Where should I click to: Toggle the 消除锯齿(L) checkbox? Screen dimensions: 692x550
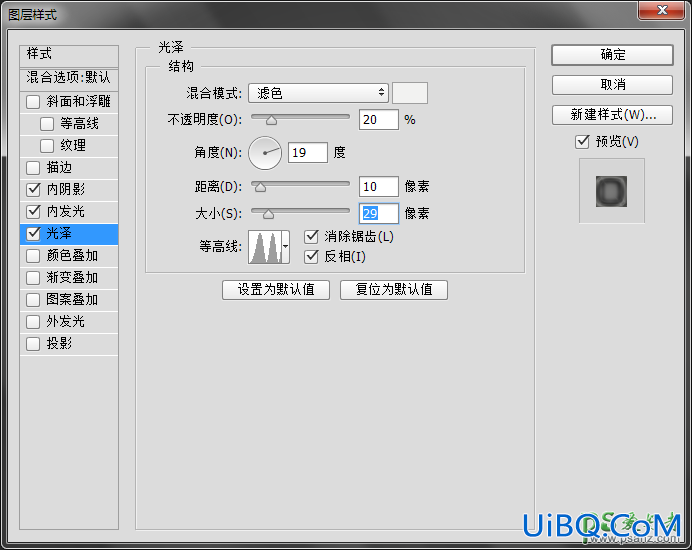pos(312,237)
